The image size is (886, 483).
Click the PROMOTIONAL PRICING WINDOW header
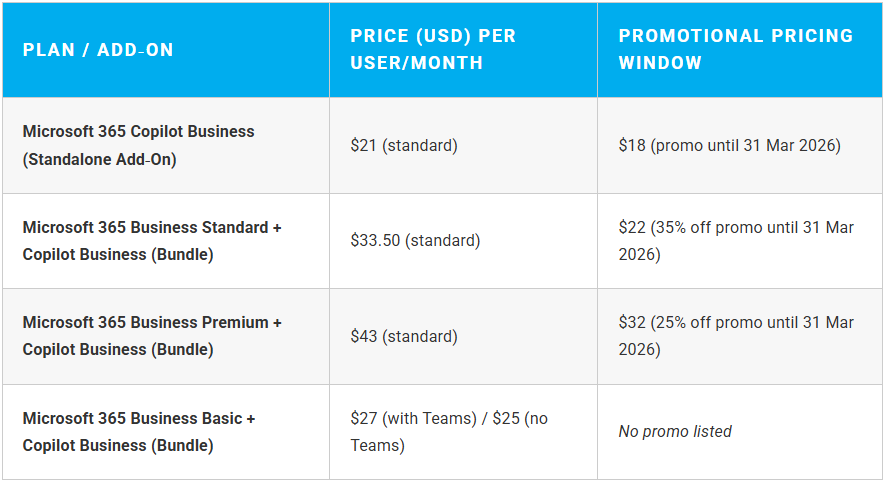click(735, 49)
